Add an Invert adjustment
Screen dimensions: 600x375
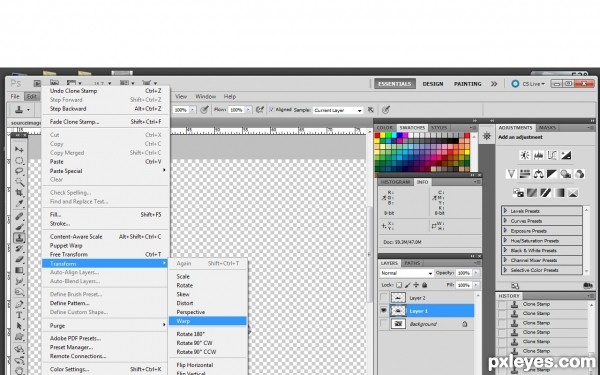(518, 192)
